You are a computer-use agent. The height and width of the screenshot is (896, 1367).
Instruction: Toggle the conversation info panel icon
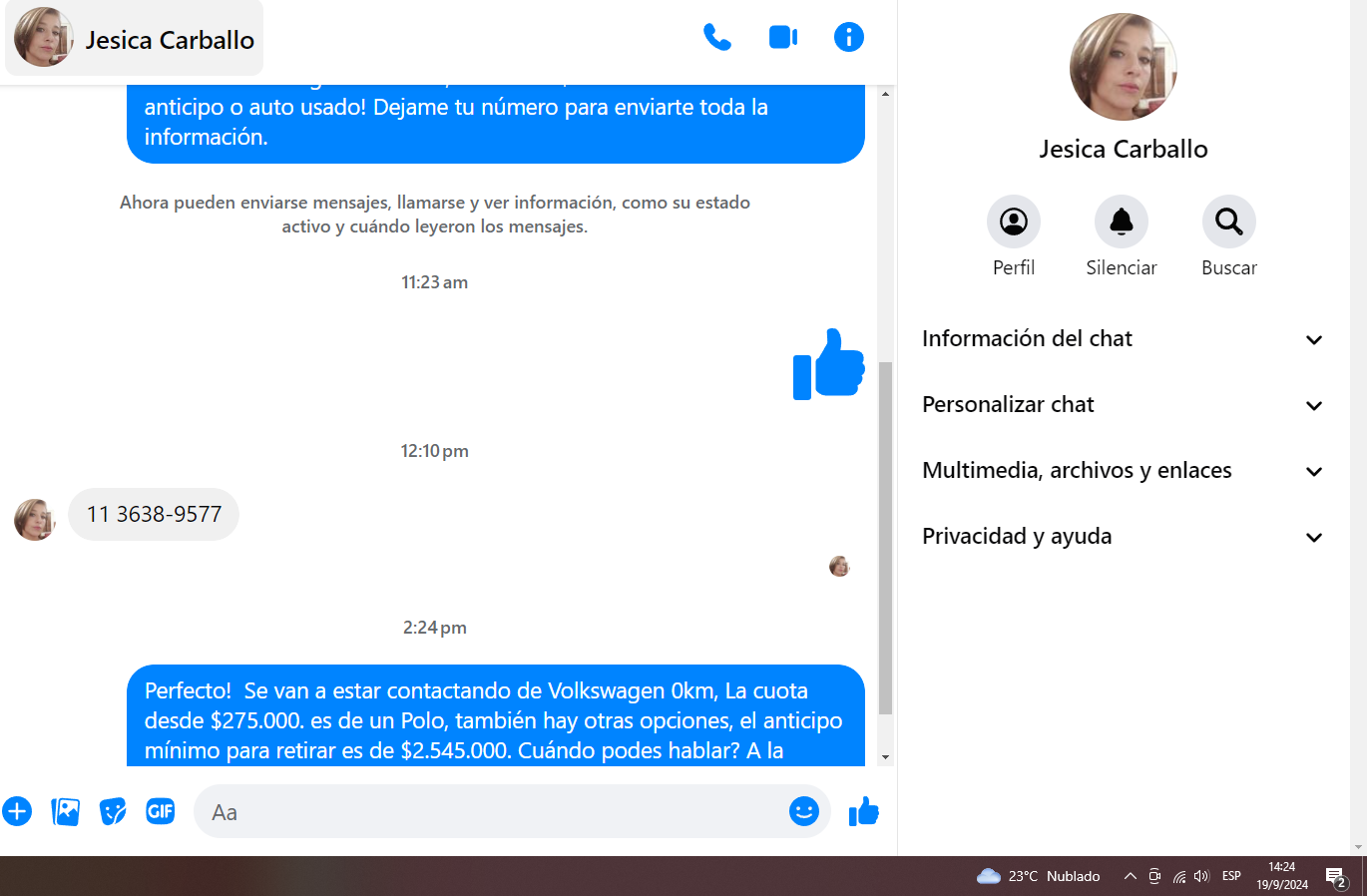(848, 38)
